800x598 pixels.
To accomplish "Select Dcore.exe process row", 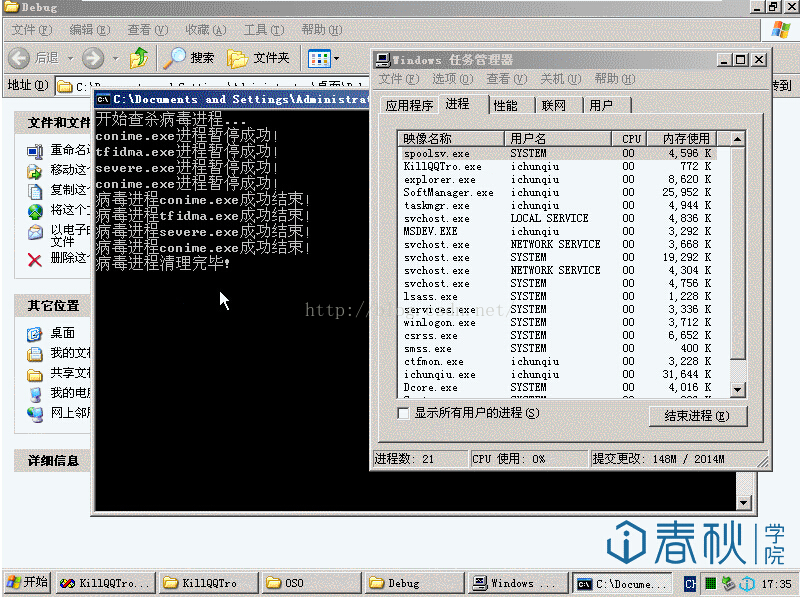I will [557, 387].
